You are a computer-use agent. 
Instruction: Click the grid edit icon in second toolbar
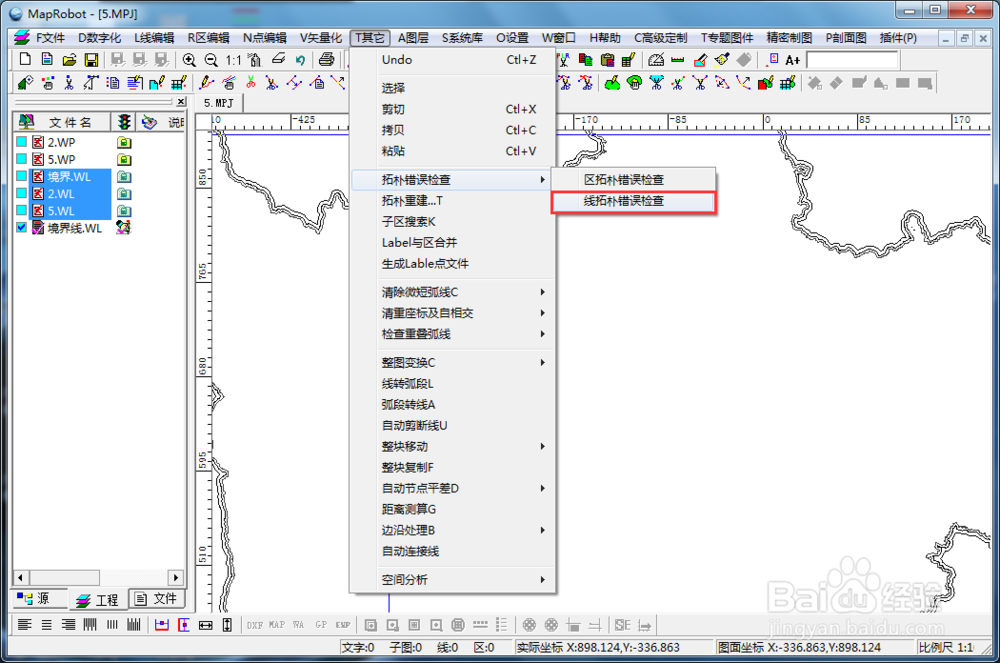click(179, 83)
